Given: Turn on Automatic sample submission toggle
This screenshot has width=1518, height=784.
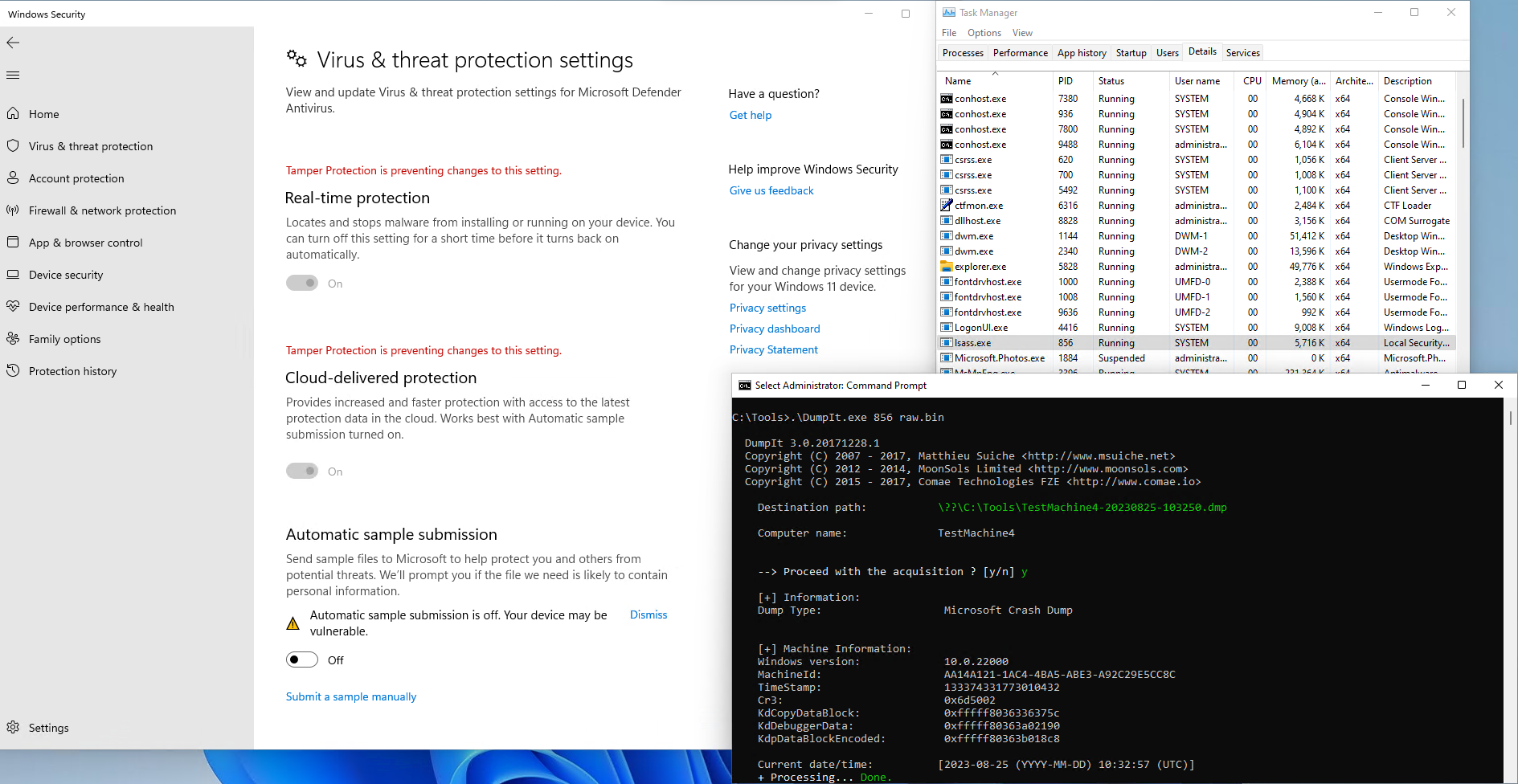Looking at the screenshot, I should point(302,659).
